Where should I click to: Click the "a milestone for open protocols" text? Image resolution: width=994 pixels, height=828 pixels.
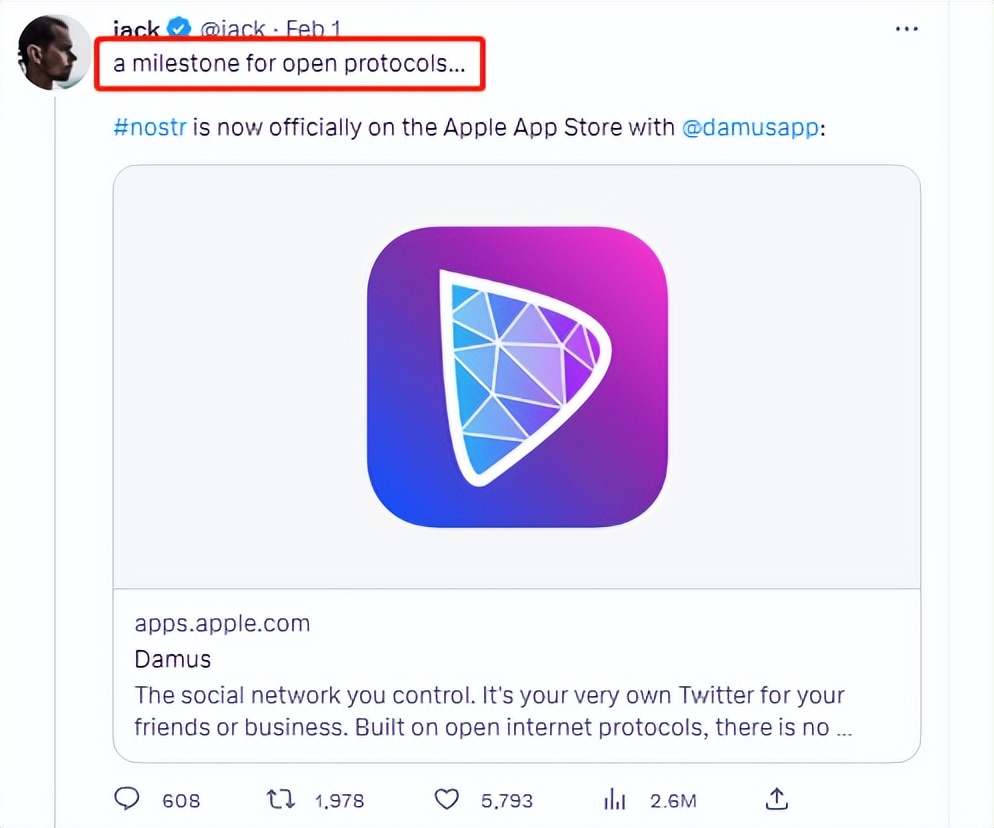tap(289, 65)
